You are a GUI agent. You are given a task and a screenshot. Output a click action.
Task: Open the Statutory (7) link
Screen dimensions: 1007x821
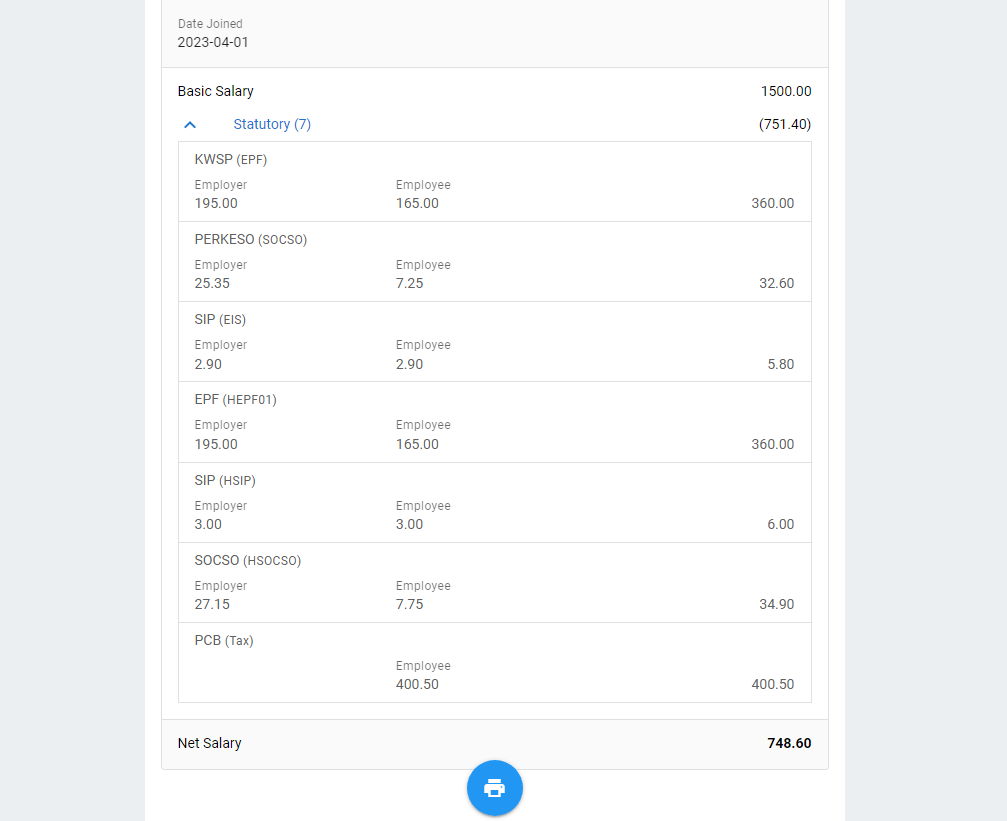click(272, 124)
